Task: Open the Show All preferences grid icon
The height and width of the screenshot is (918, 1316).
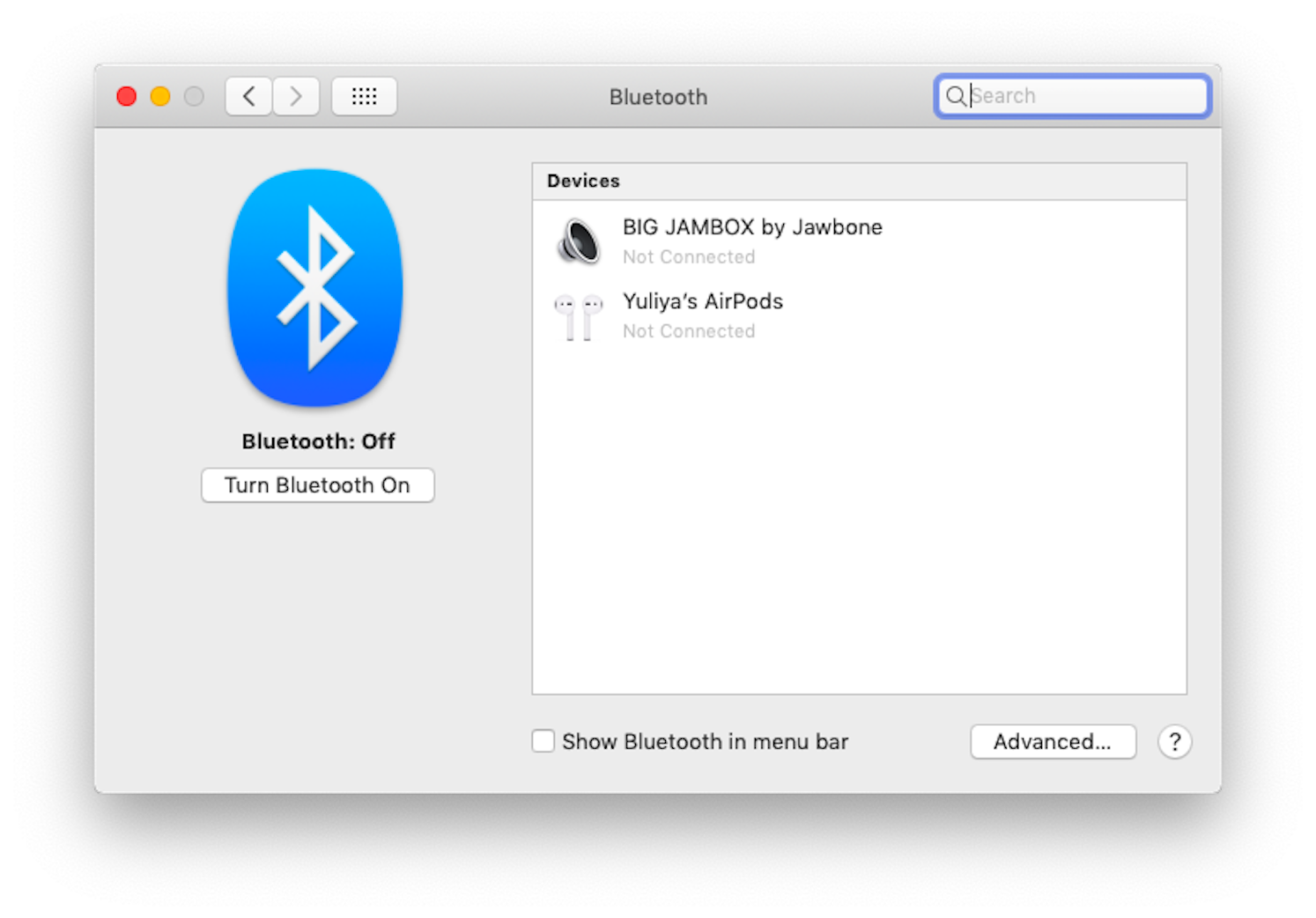Action: click(x=364, y=96)
